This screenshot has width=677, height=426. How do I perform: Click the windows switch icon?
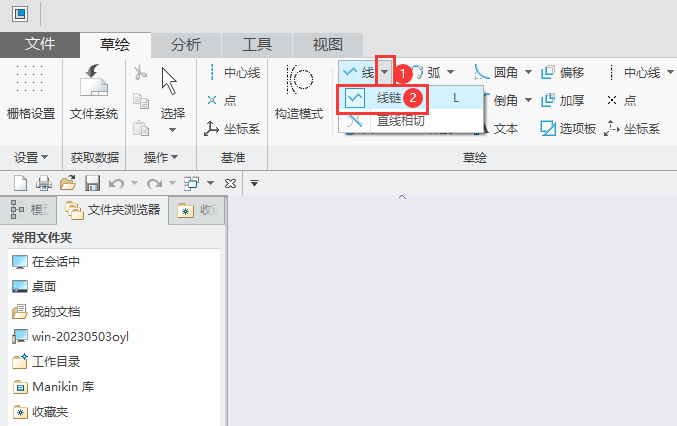(x=191, y=183)
